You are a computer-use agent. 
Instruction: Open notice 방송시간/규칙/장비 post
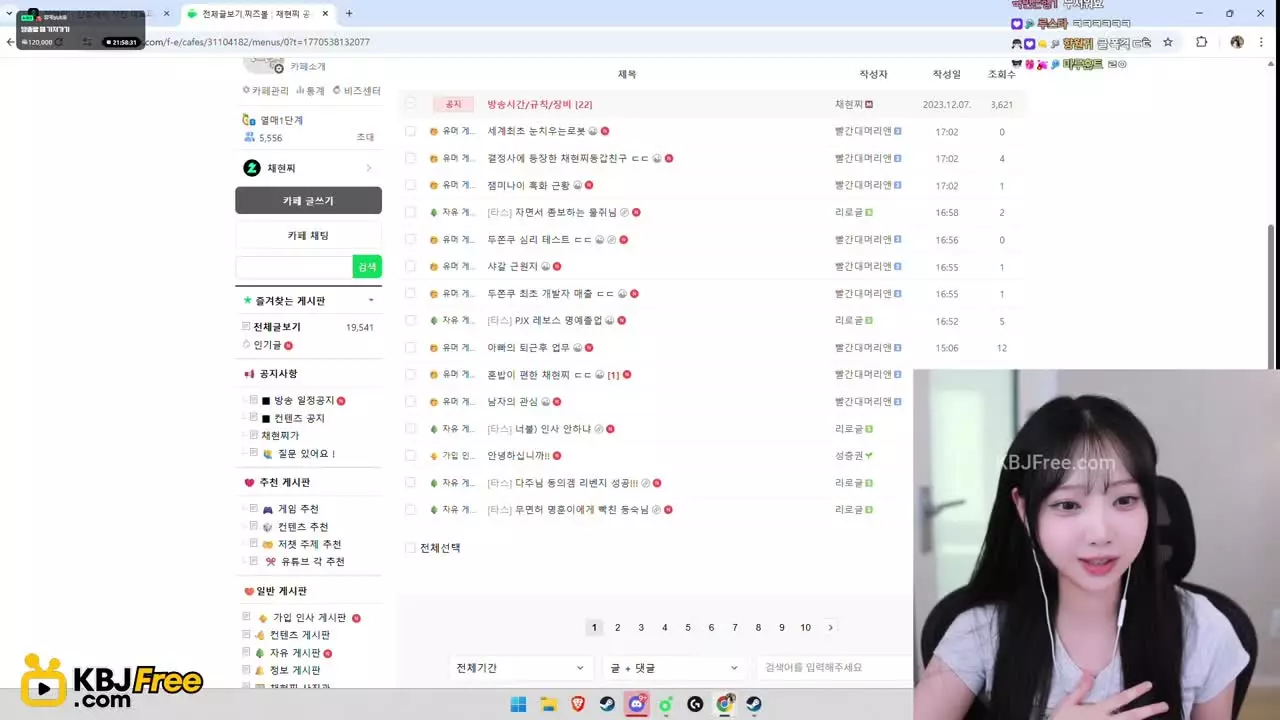click(540, 104)
